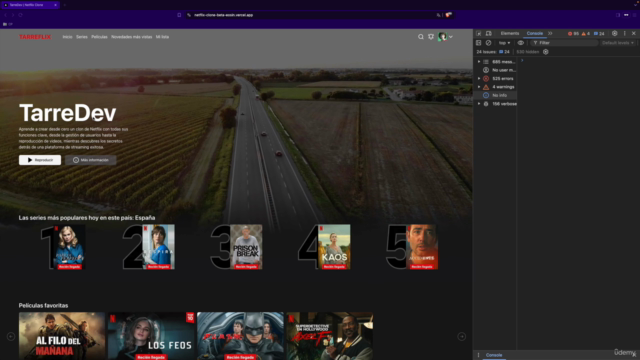
Task: Open the Películas nav link
Action: point(99,37)
